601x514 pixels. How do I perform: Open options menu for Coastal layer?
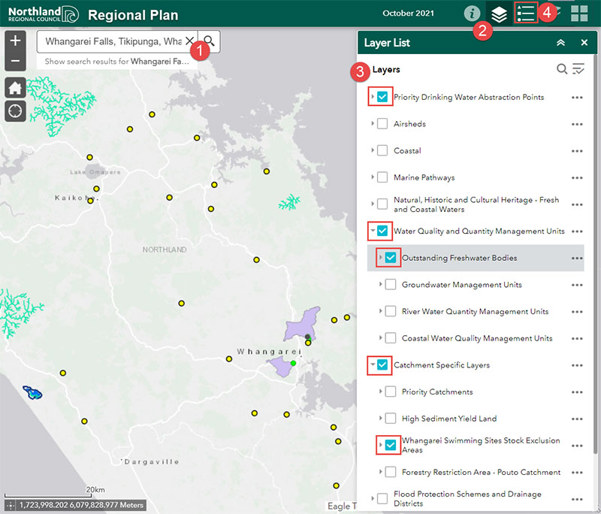pos(577,151)
